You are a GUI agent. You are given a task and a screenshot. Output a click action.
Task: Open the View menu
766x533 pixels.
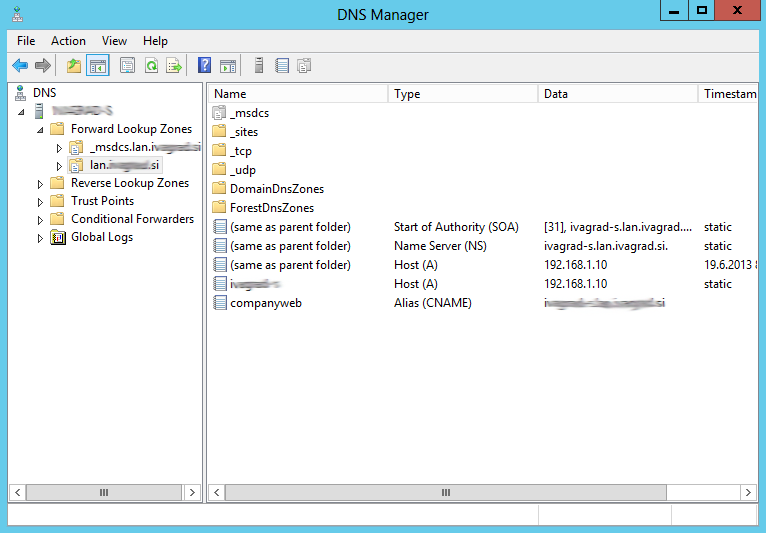pyautogui.click(x=114, y=41)
